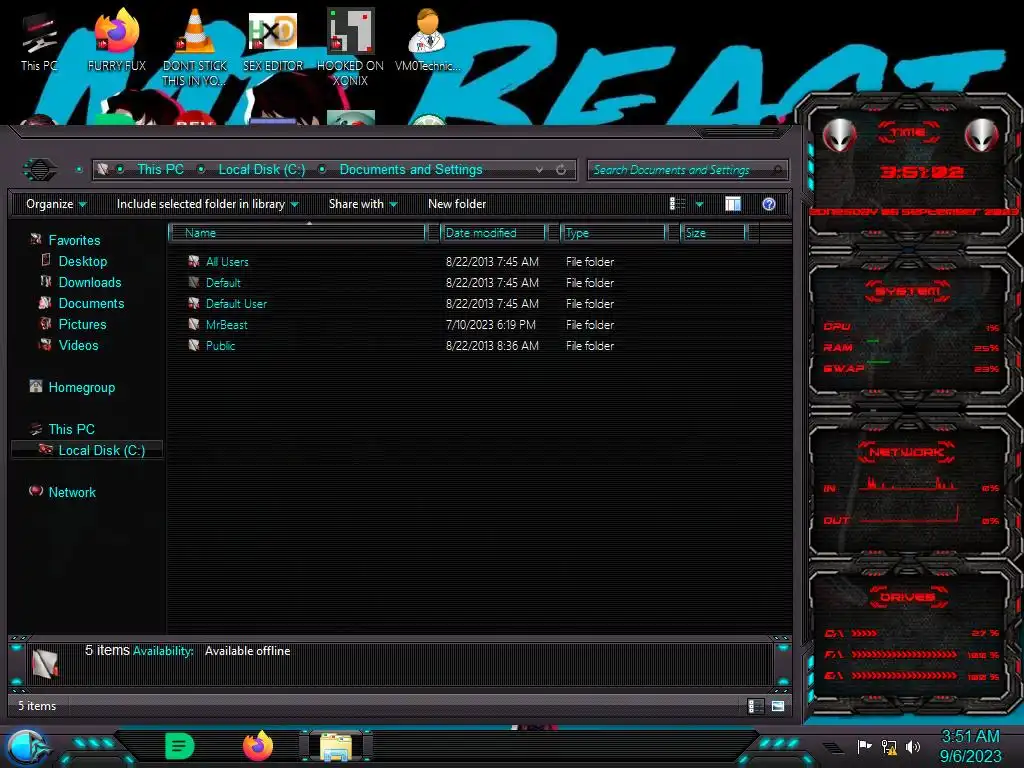Screen dimensions: 1024x768
Task: Select Favorites in navigation pane
Action: tap(74, 240)
